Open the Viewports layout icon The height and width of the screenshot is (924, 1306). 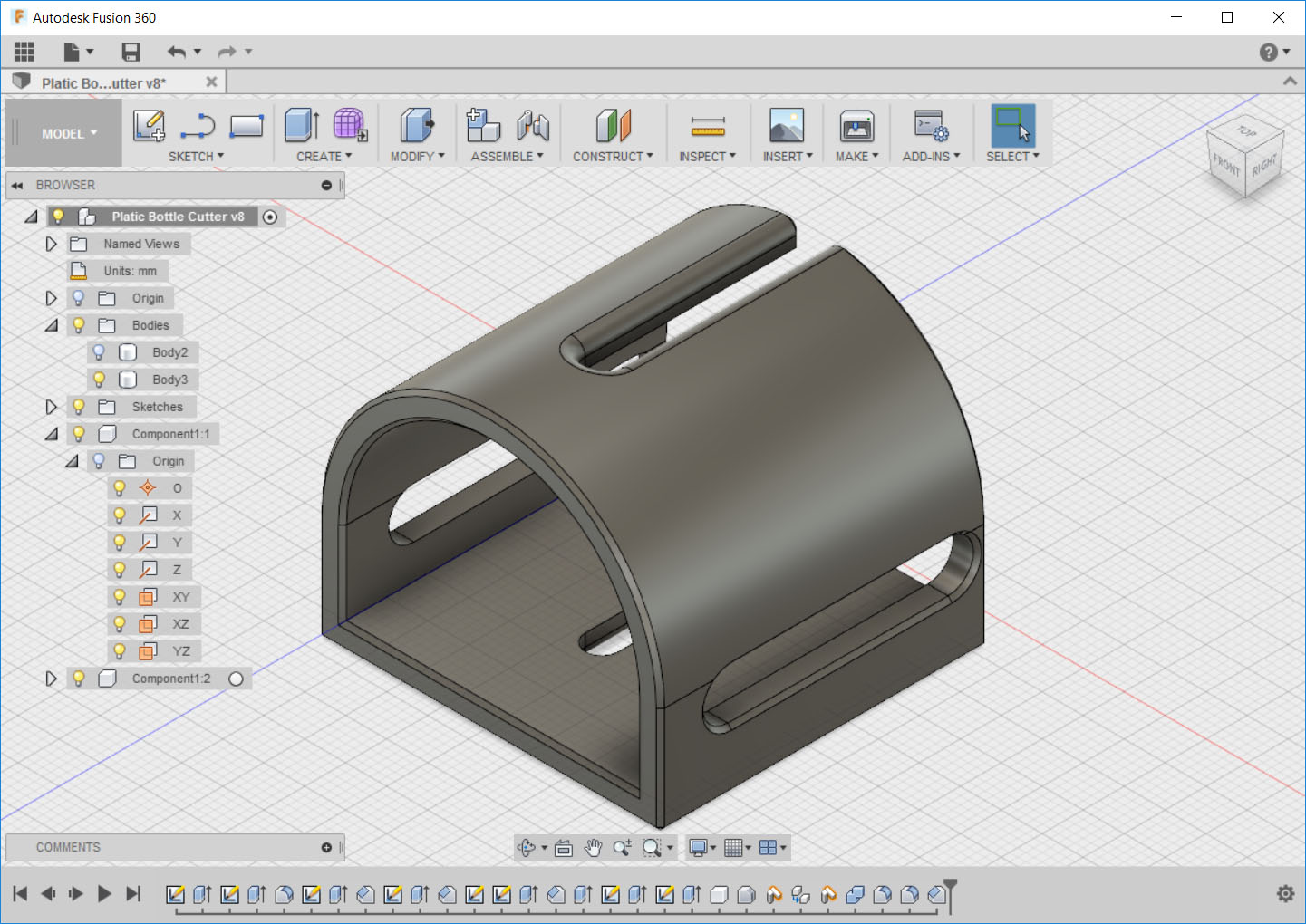(769, 848)
